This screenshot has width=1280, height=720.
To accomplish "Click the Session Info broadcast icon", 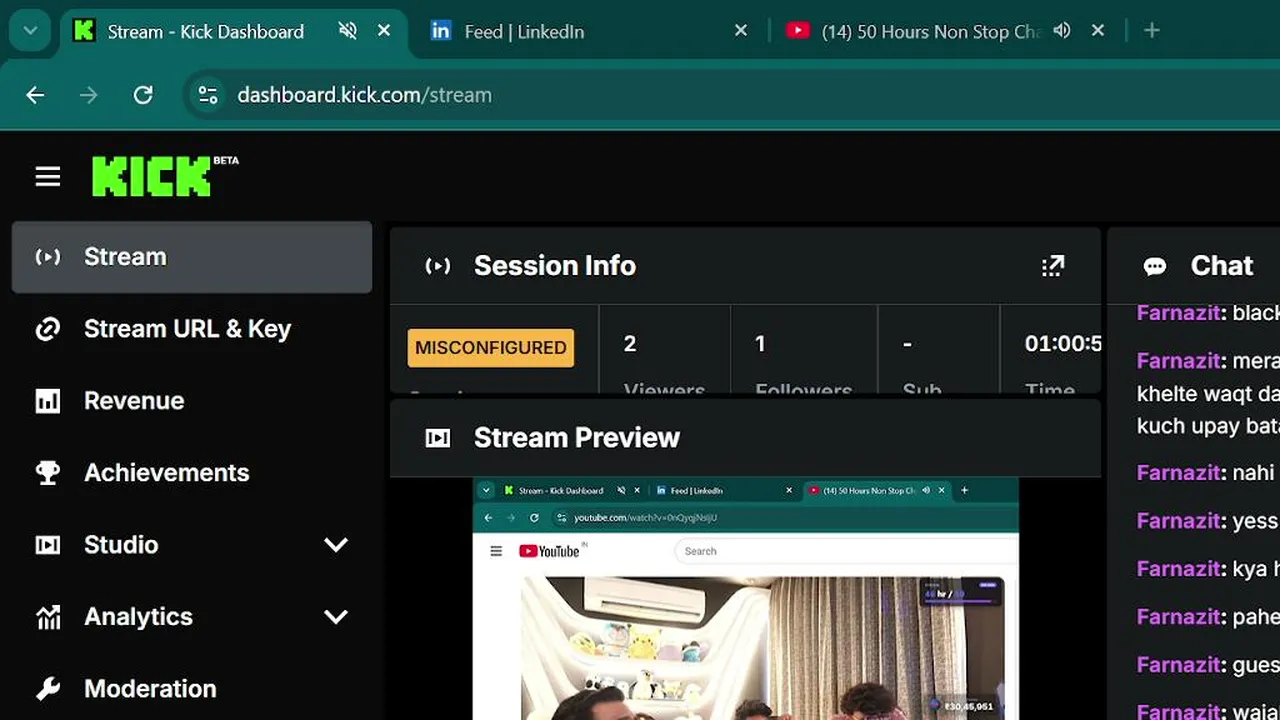I will (x=438, y=266).
